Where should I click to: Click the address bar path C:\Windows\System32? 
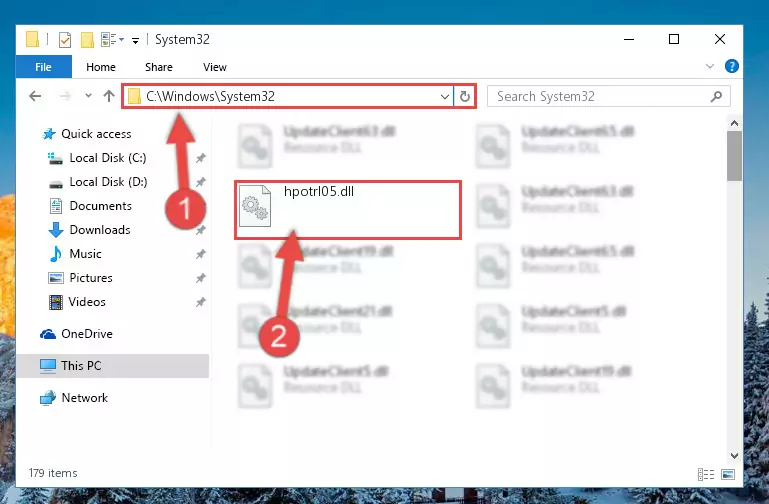210,96
